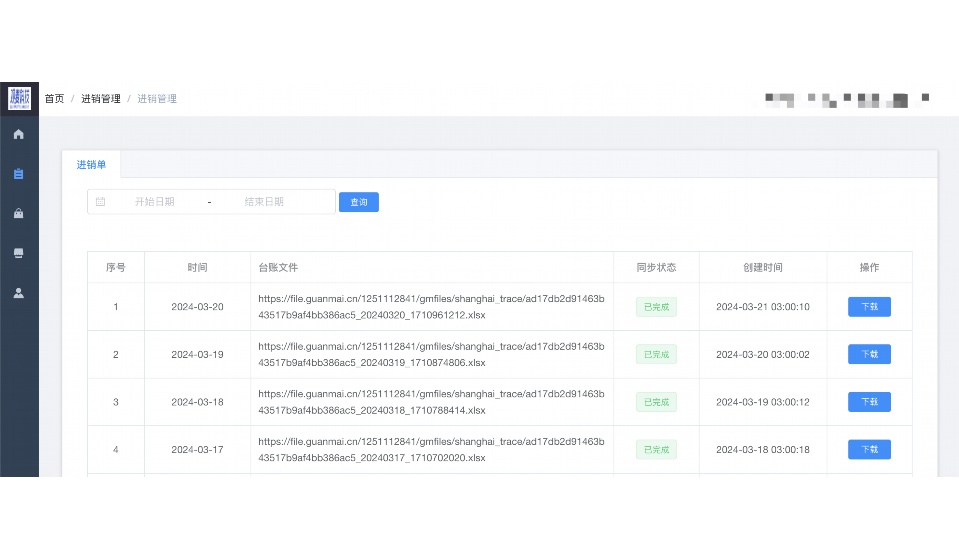Click the calendar icon in date picker
The height and width of the screenshot is (559, 959).
tap(101, 202)
